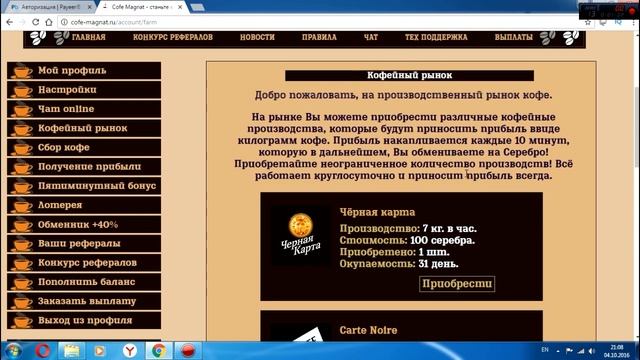Bookmark page with star icon
Image resolution: width=640 pixels, height=360 pixels.
coord(588,22)
